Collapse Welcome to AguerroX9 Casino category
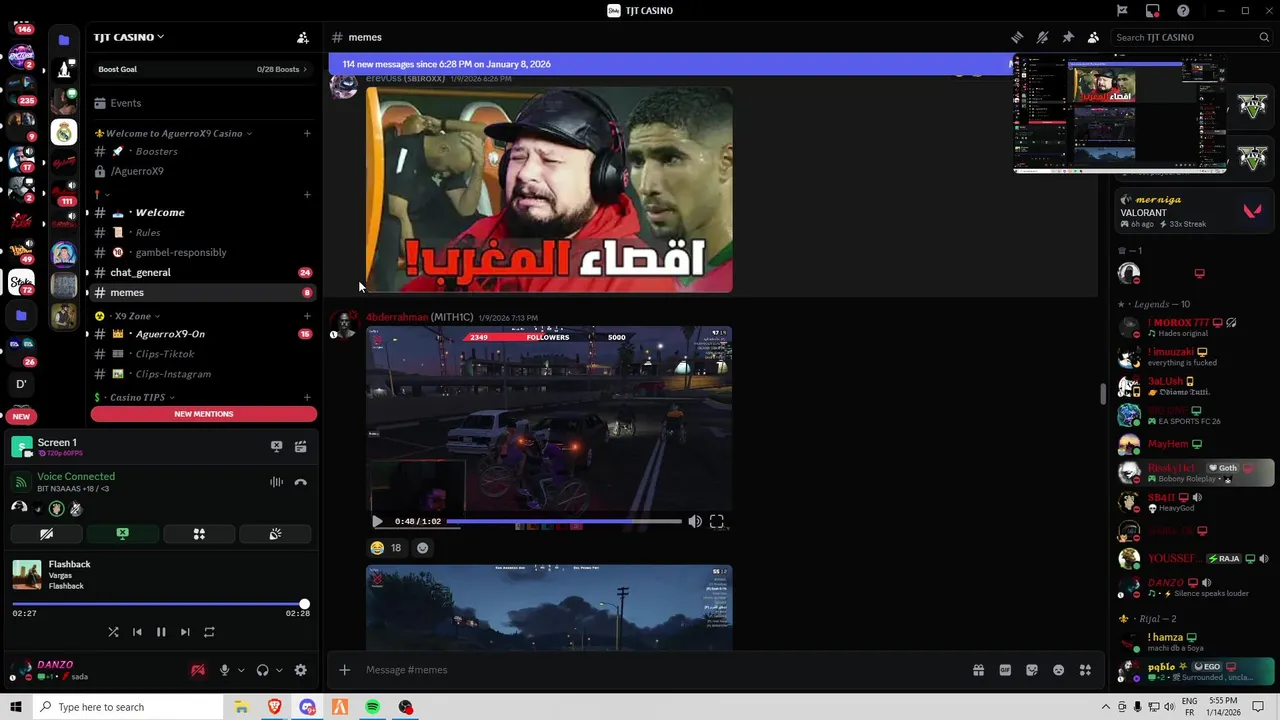The width and height of the screenshot is (1280, 720). (x=174, y=133)
